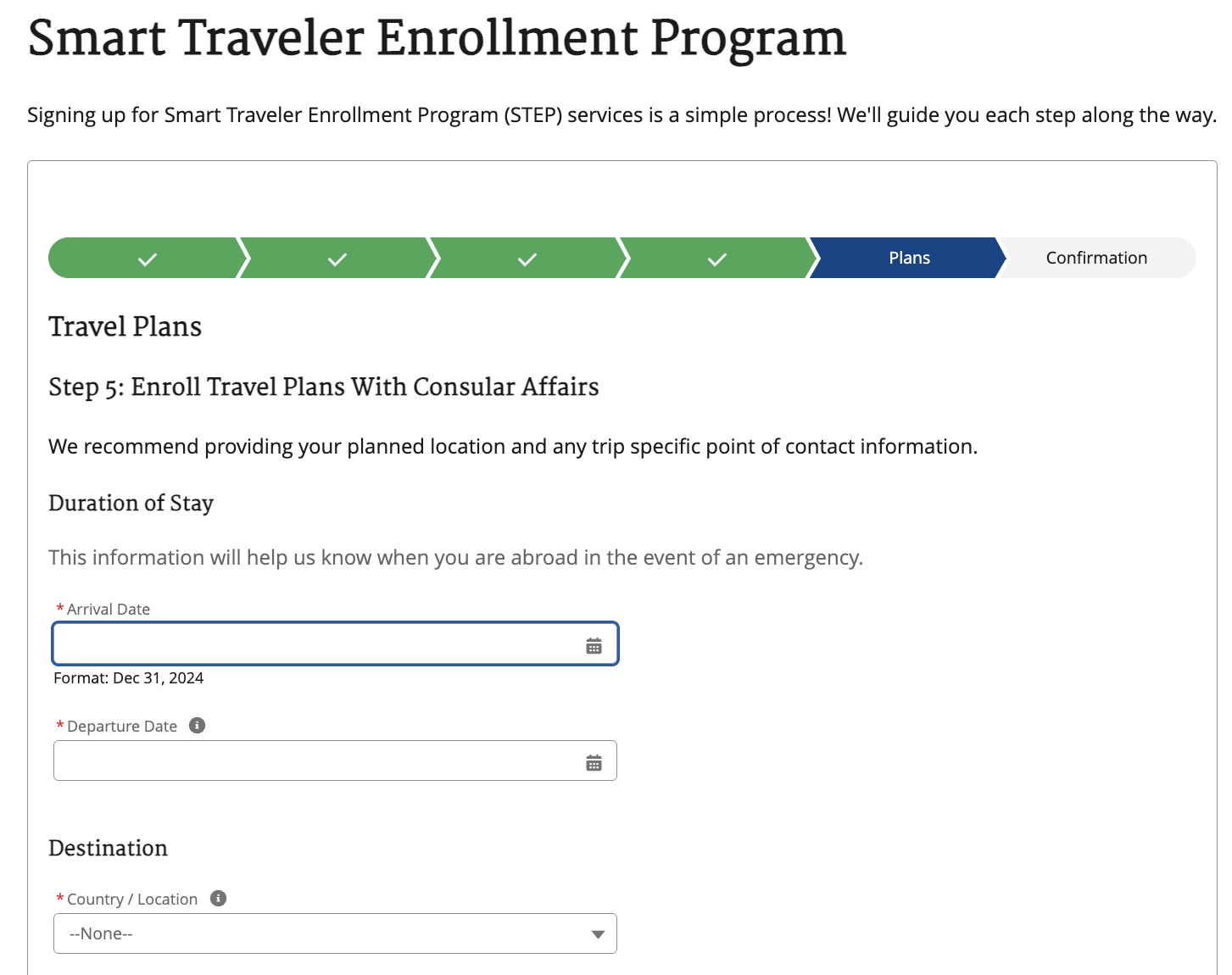The height and width of the screenshot is (975, 1232).
Task: Click the red asterisk beside Arrival Date
Action: [x=59, y=609]
